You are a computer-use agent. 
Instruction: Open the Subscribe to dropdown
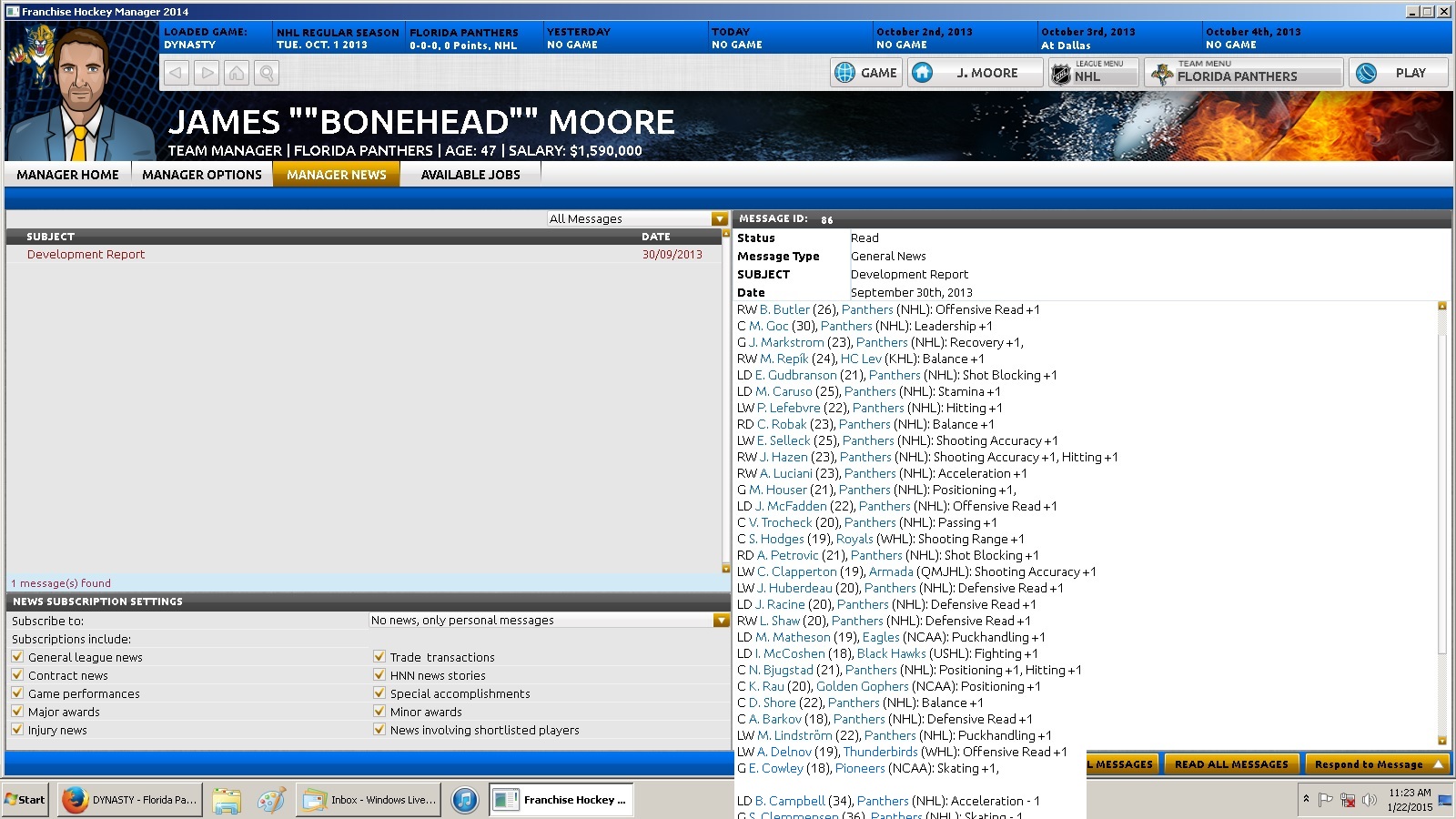pyautogui.click(x=721, y=620)
